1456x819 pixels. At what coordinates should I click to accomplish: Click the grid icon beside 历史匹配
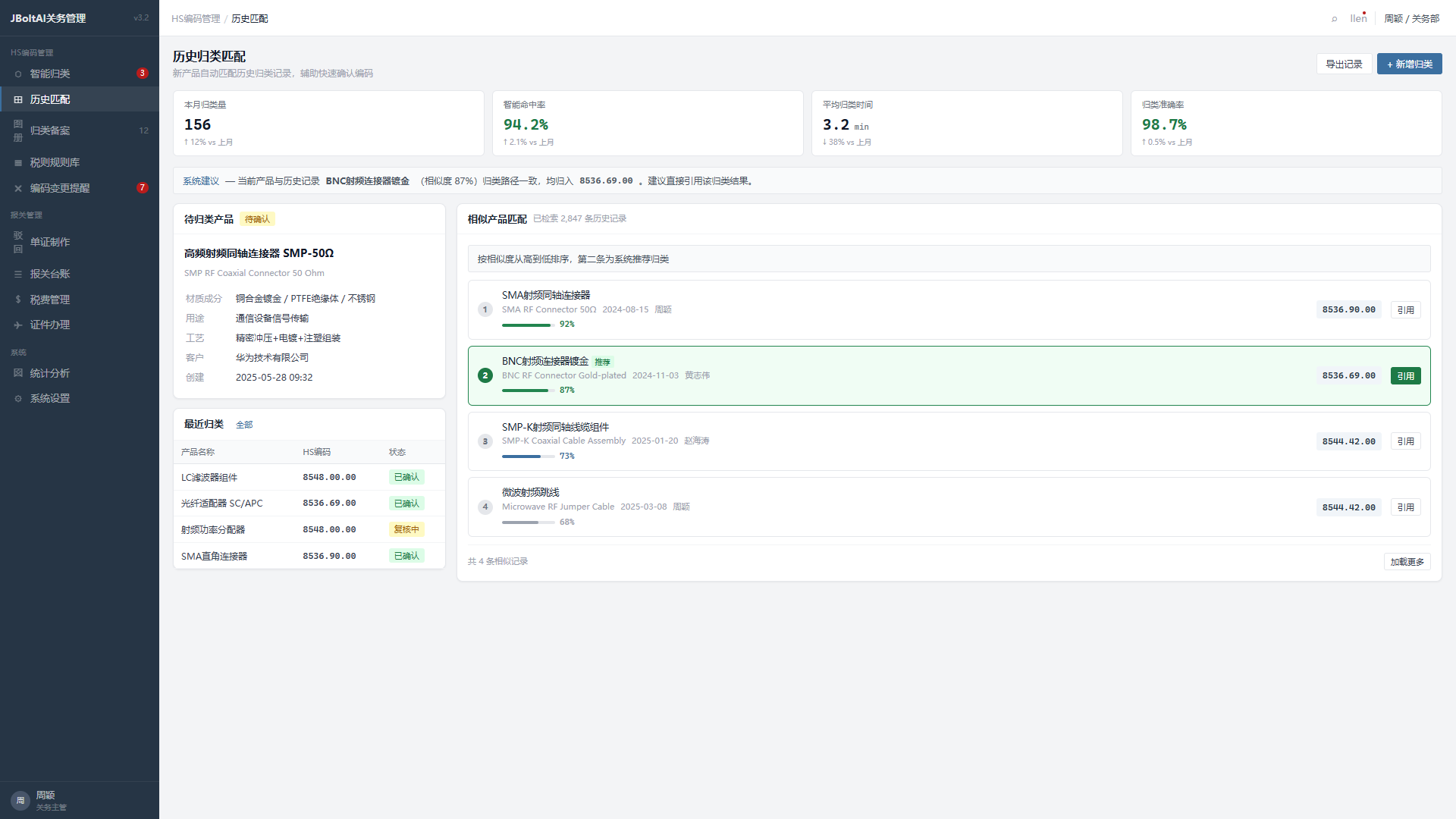click(x=18, y=99)
